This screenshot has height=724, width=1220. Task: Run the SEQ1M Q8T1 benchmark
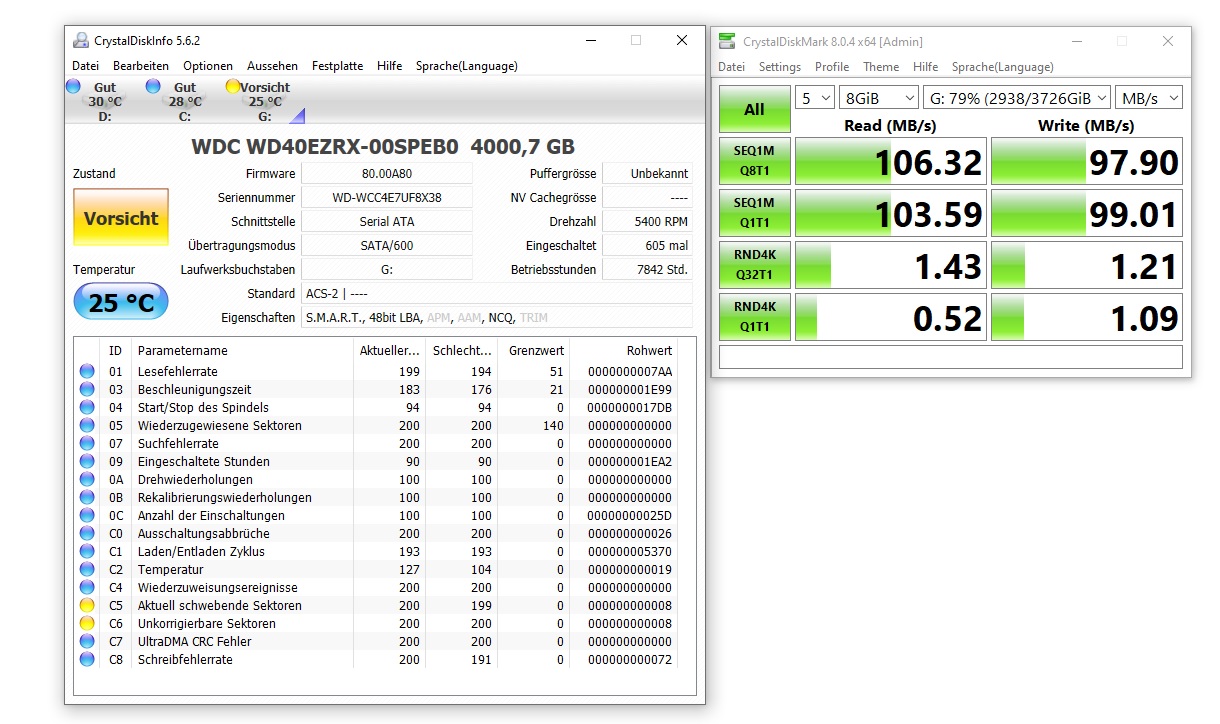coord(754,160)
